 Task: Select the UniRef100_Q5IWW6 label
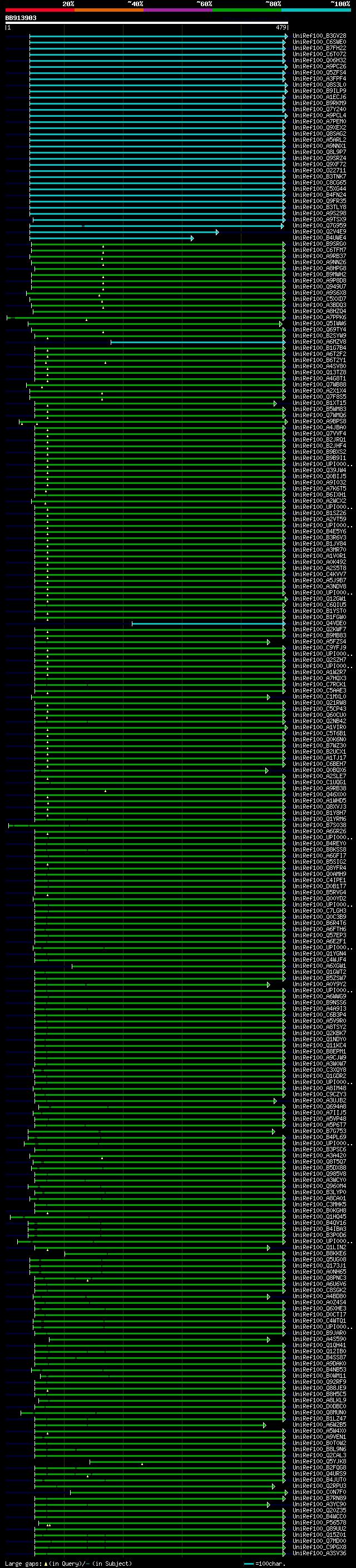click(319, 324)
